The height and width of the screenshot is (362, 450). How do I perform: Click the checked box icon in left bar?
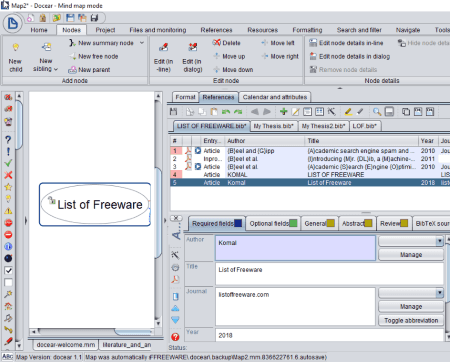point(8,270)
